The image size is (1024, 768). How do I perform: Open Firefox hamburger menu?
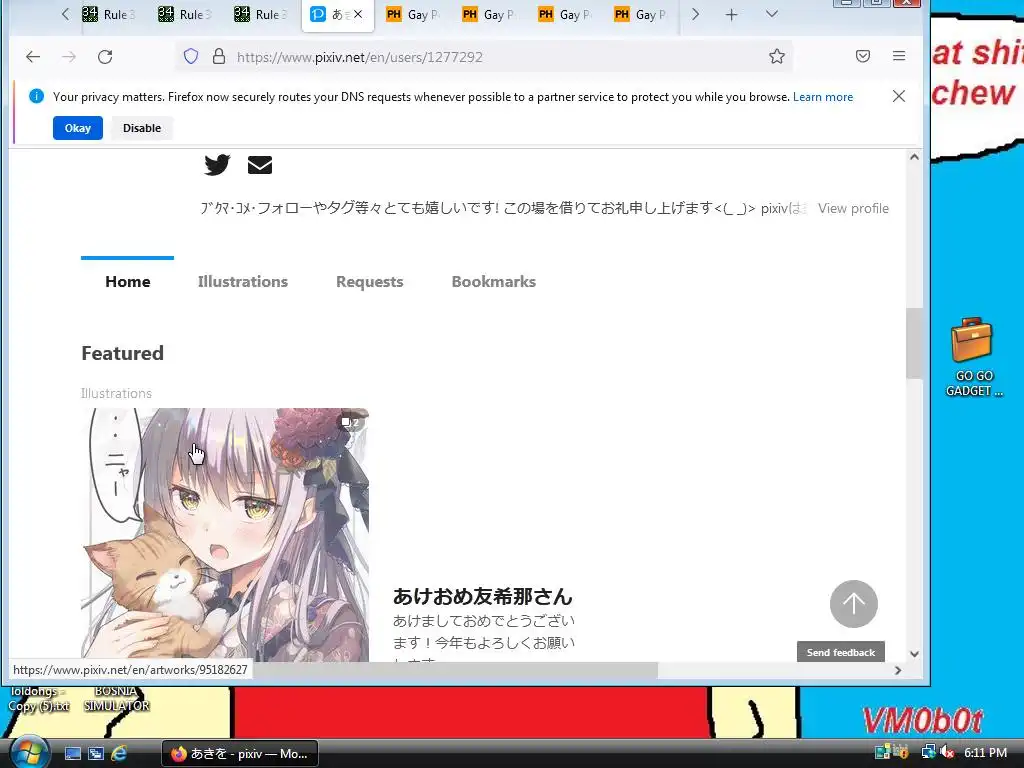click(x=899, y=56)
